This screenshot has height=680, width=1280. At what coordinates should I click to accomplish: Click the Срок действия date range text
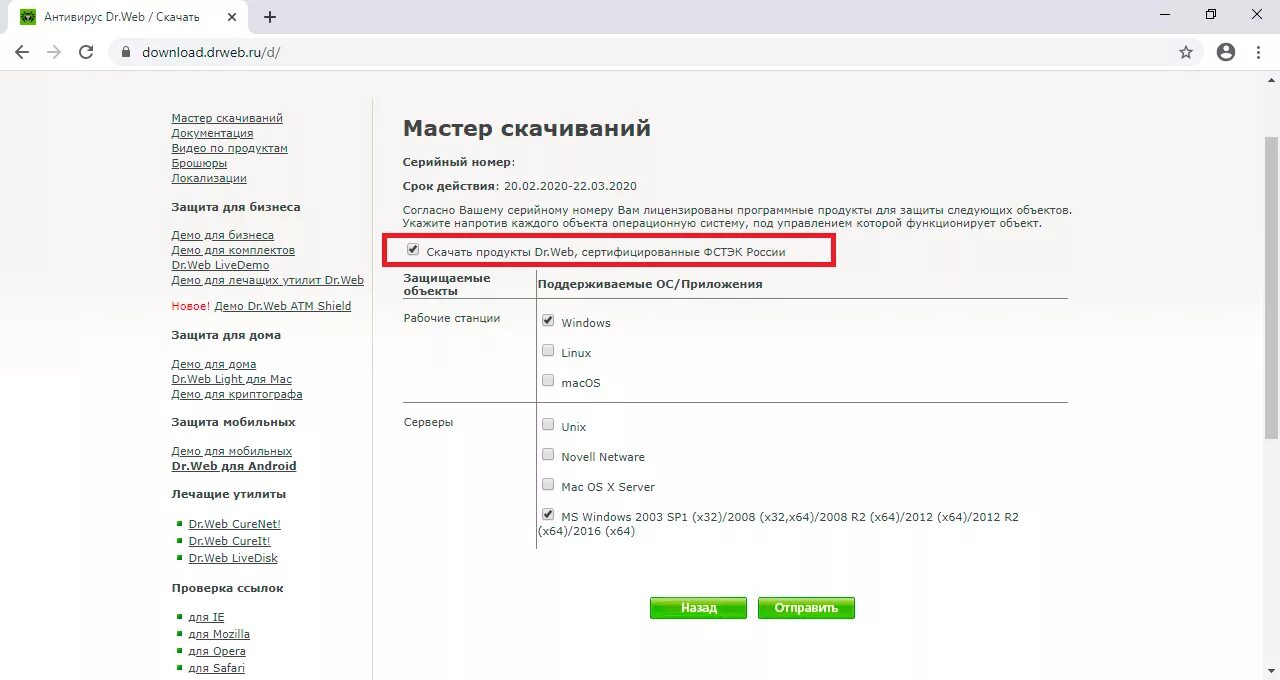570,186
